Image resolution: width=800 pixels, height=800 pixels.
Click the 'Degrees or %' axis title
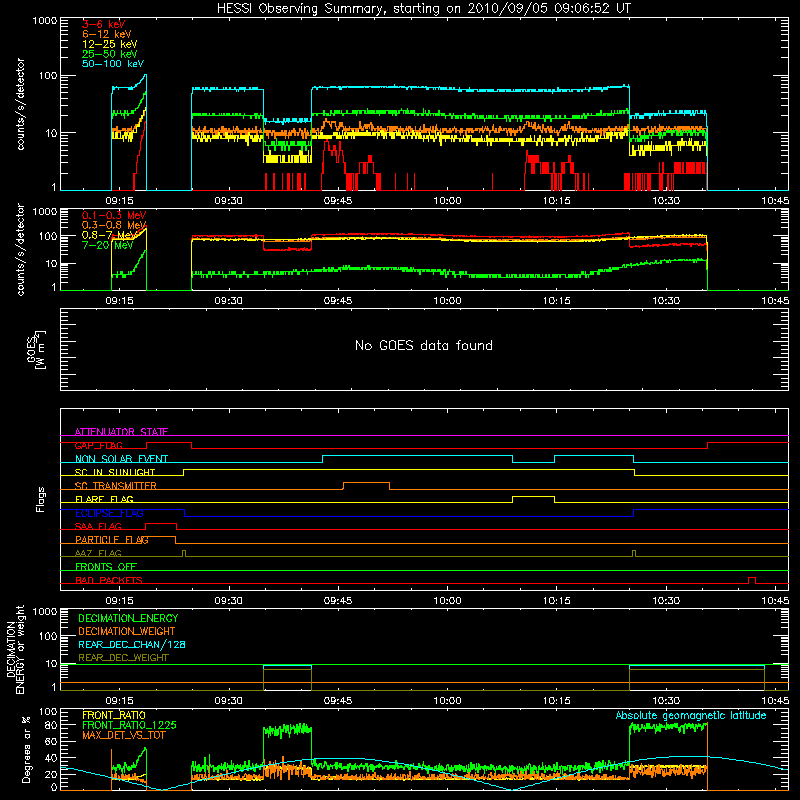pyautogui.click(x=26, y=749)
